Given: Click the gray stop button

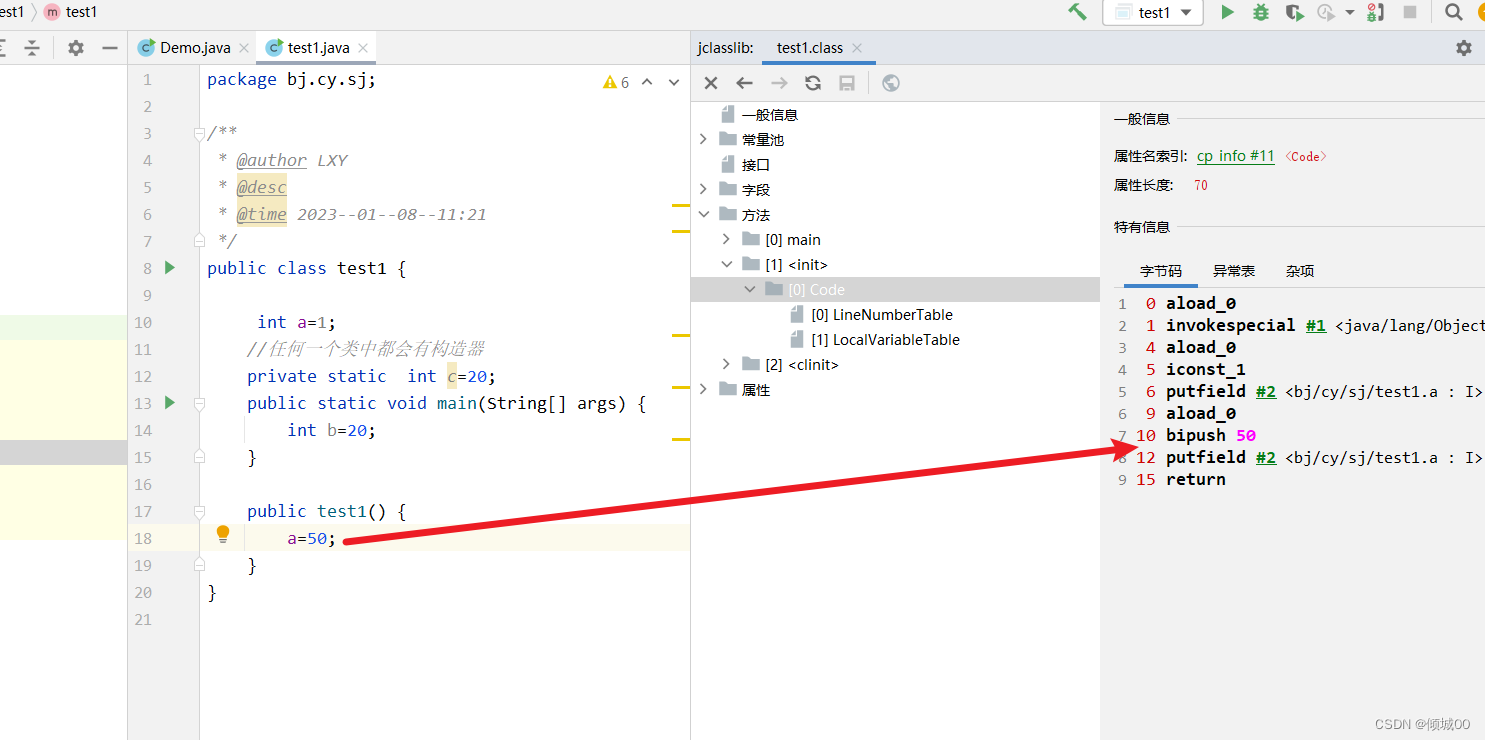Looking at the screenshot, I should 1410,12.
